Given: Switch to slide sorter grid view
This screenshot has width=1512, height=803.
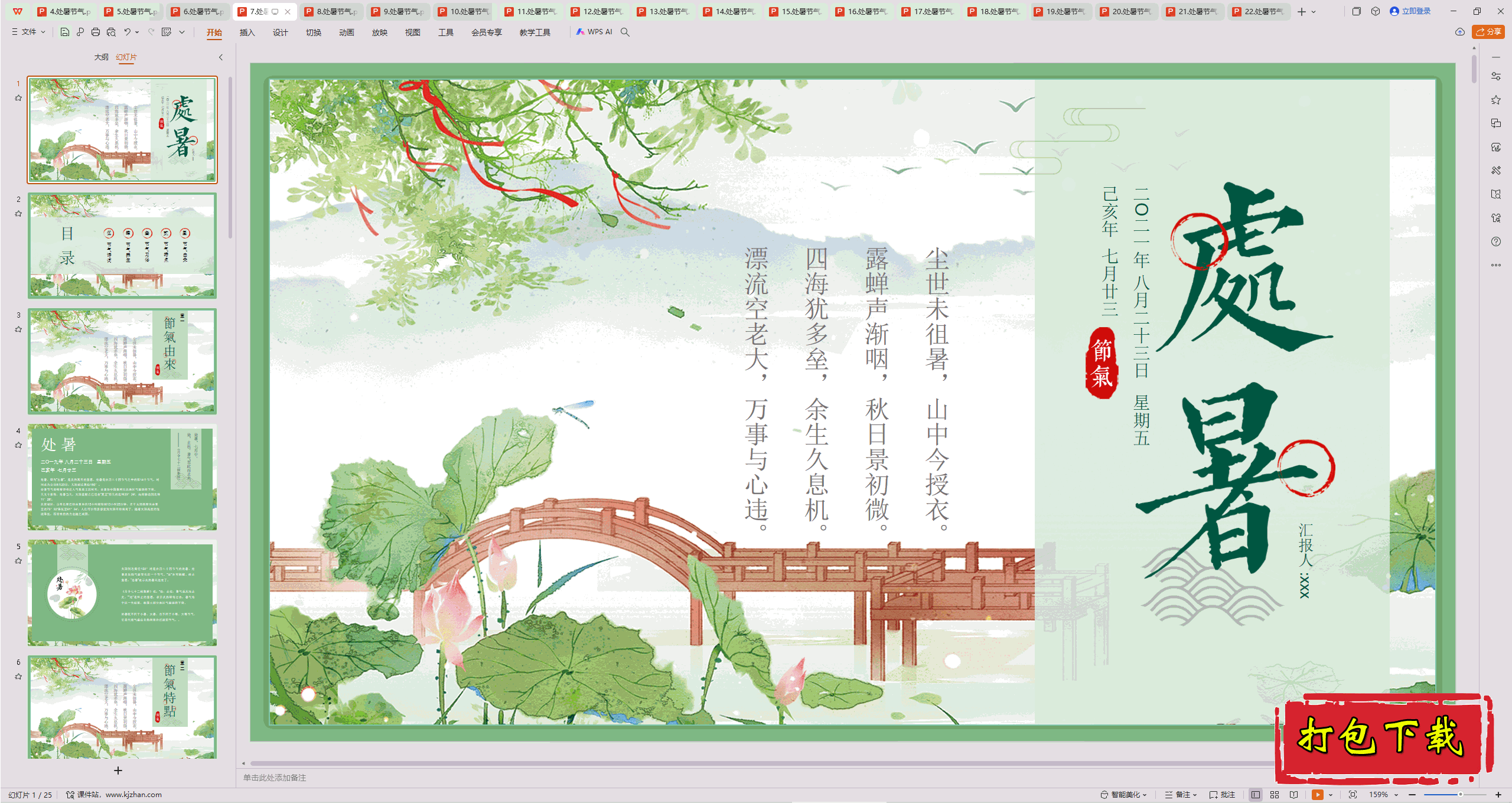Looking at the screenshot, I should pyautogui.click(x=1275, y=795).
